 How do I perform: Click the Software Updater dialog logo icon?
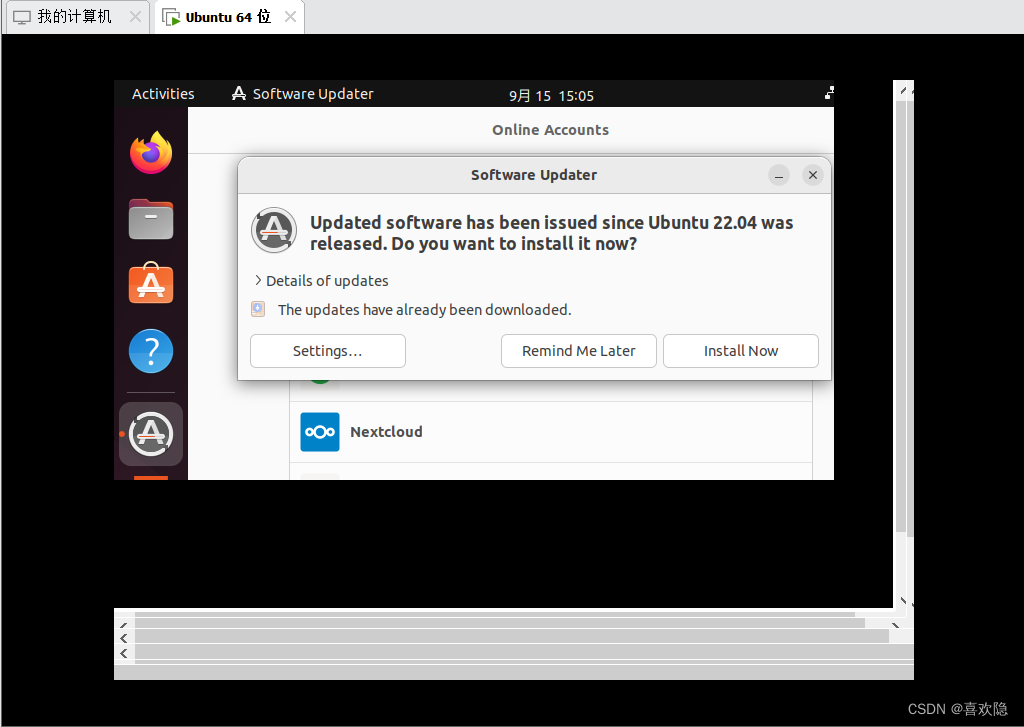[x=274, y=230]
